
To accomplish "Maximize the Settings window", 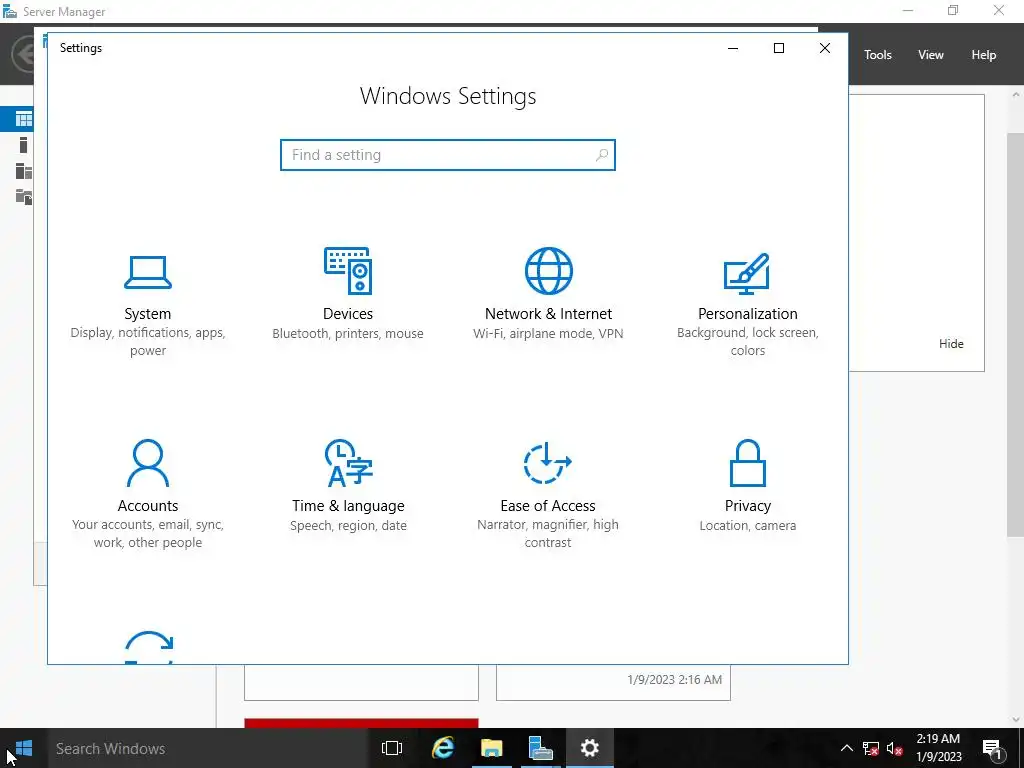I will pos(778,48).
